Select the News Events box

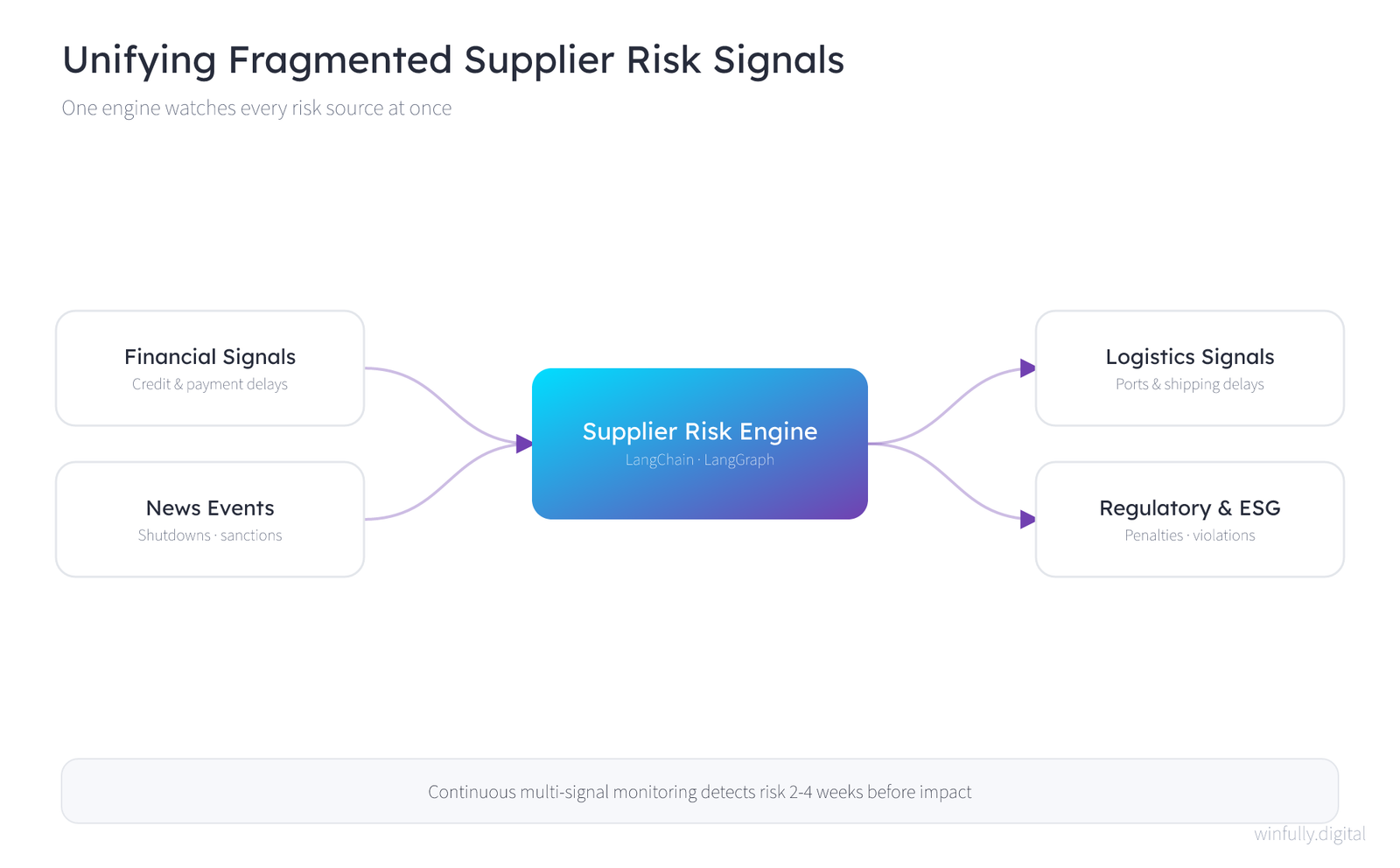[x=210, y=520]
